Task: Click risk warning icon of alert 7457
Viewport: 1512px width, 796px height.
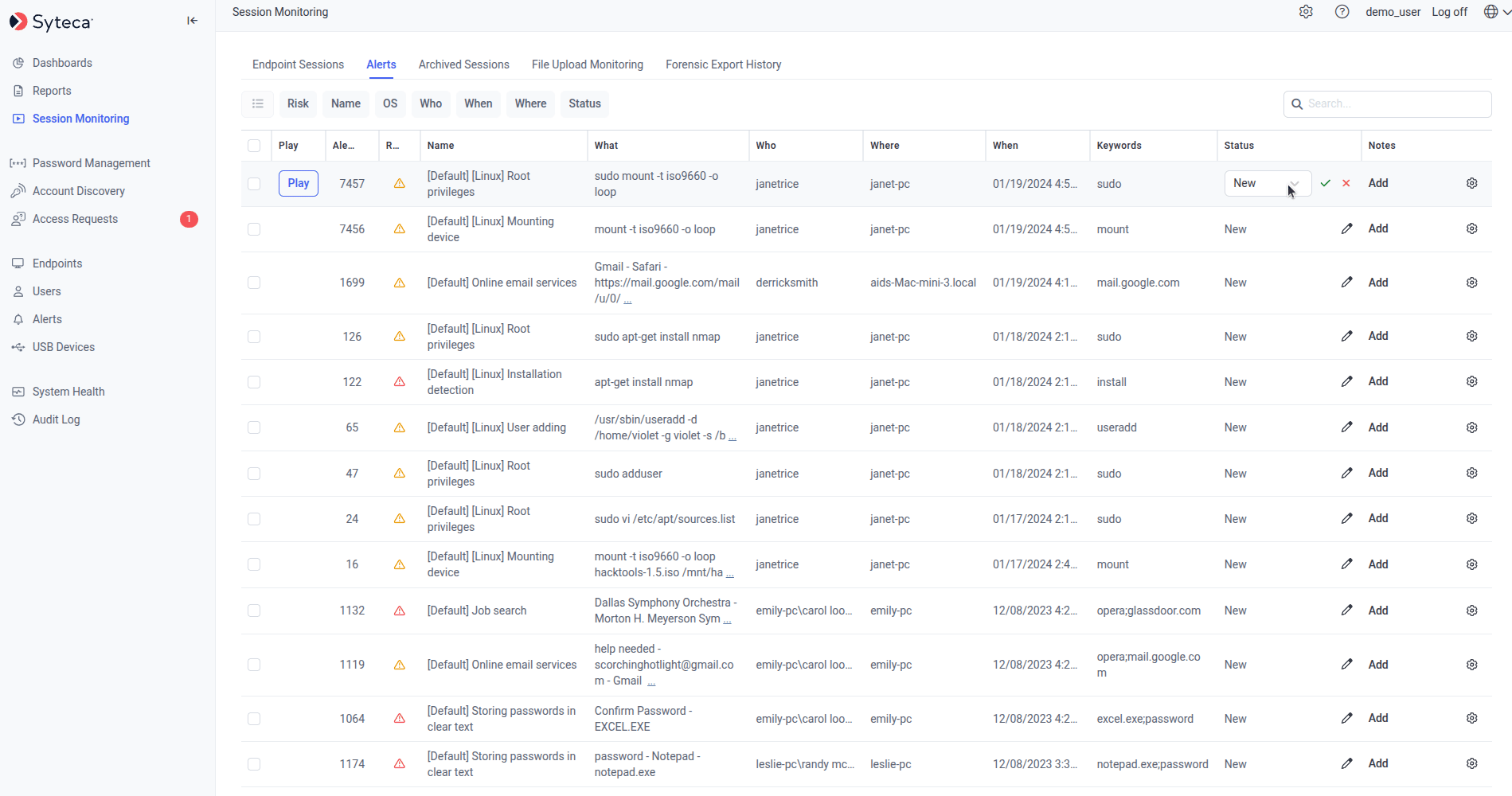Action: 400,183
